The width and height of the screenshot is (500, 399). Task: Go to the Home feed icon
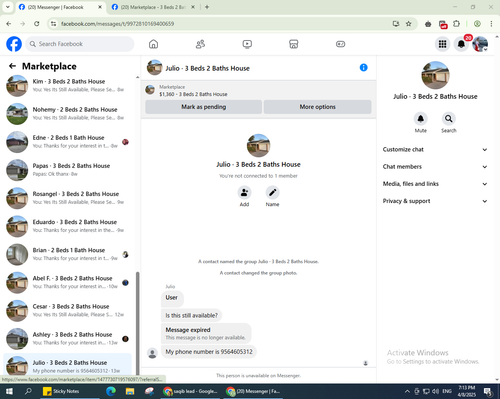tap(153, 44)
